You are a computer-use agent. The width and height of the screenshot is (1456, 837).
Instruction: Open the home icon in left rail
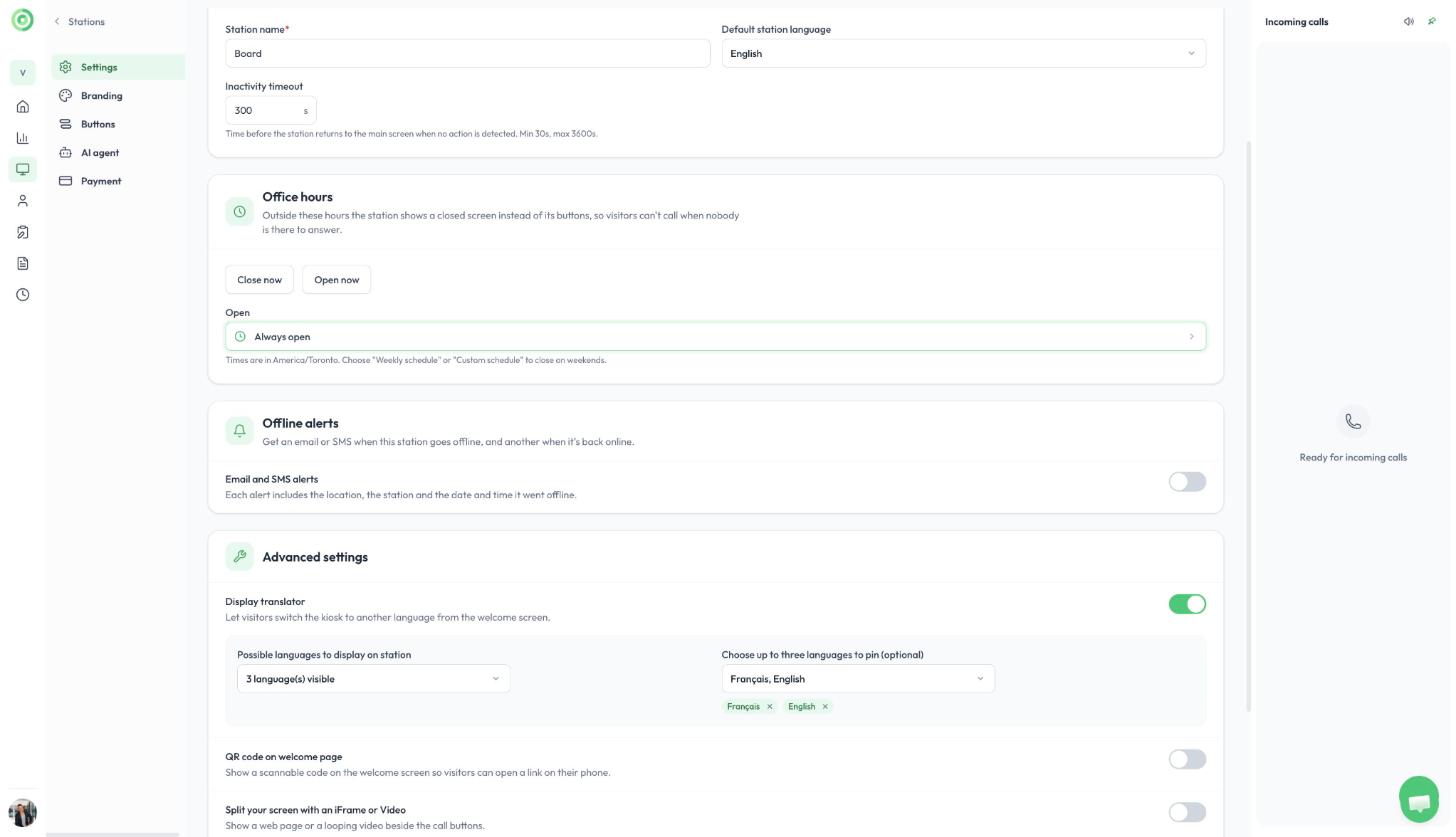click(x=22, y=107)
